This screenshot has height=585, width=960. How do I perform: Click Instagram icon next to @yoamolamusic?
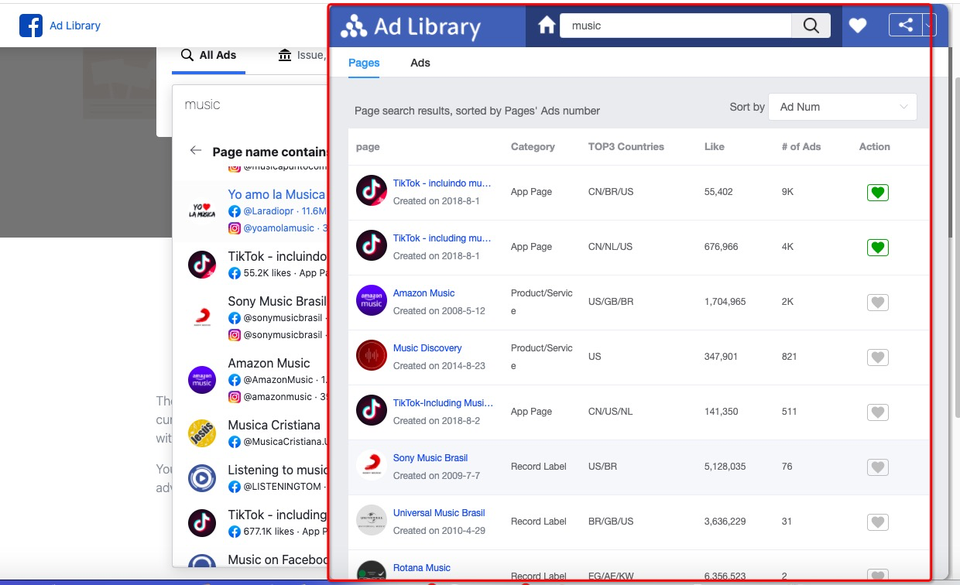pos(234,228)
